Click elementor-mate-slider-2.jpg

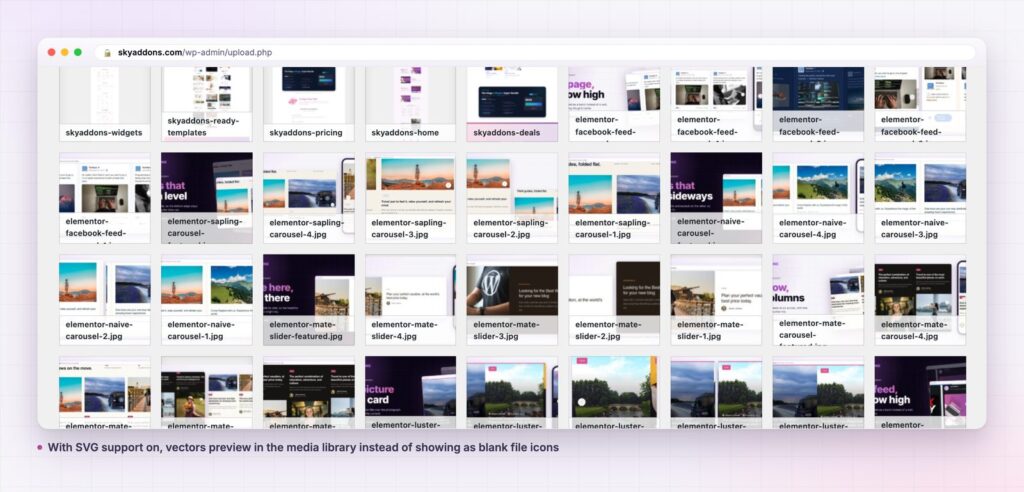click(x=615, y=300)
